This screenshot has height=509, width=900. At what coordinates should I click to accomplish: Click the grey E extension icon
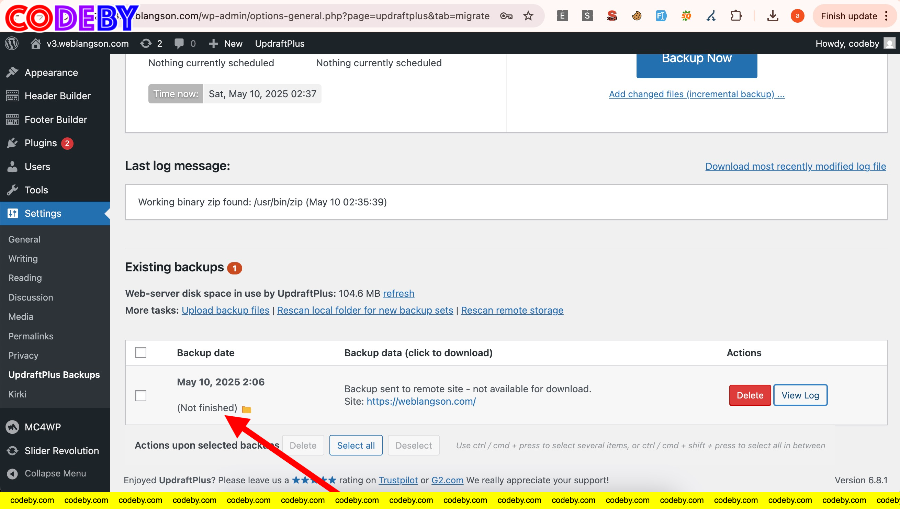click(x=562, y=16)
